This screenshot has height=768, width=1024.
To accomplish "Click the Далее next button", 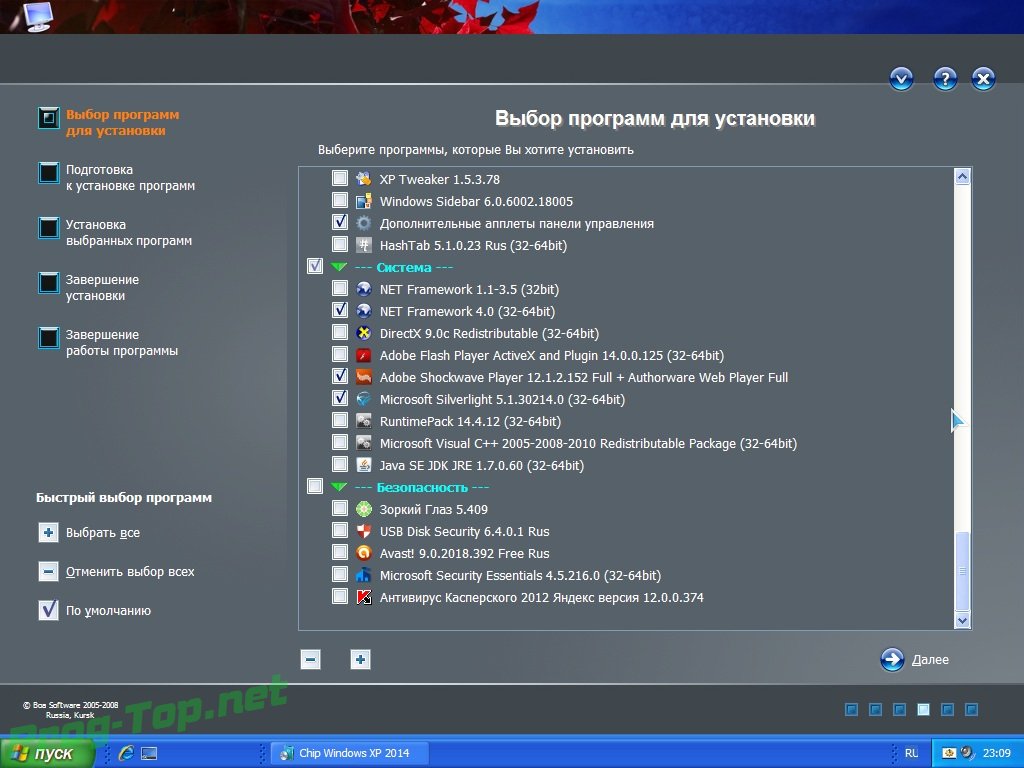I will pyautogui.click(x=914, y=660).
